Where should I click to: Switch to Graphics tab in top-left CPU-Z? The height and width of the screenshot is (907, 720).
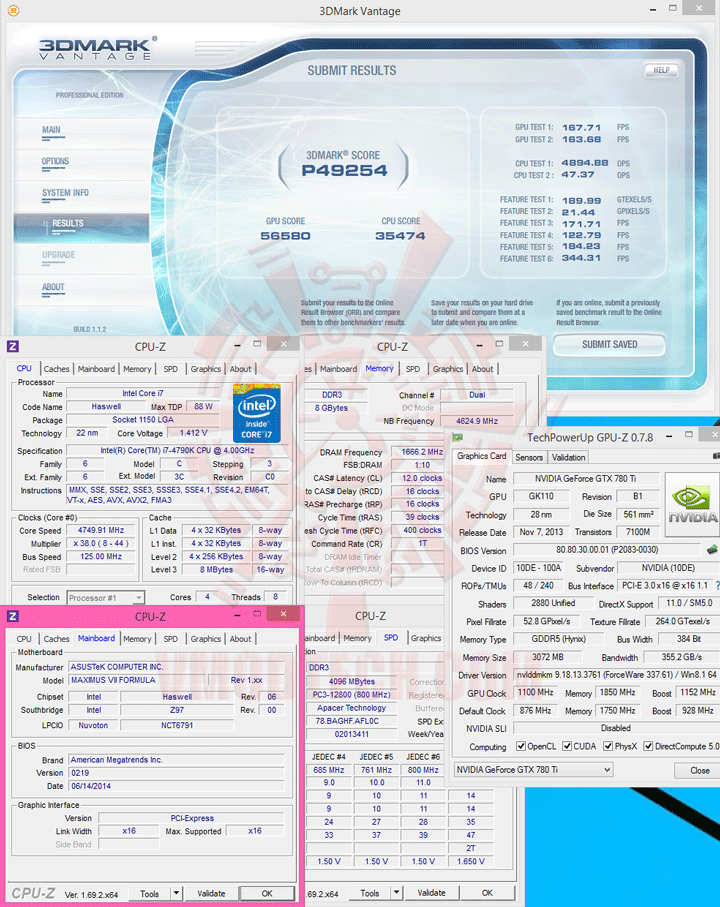[206, 369]
